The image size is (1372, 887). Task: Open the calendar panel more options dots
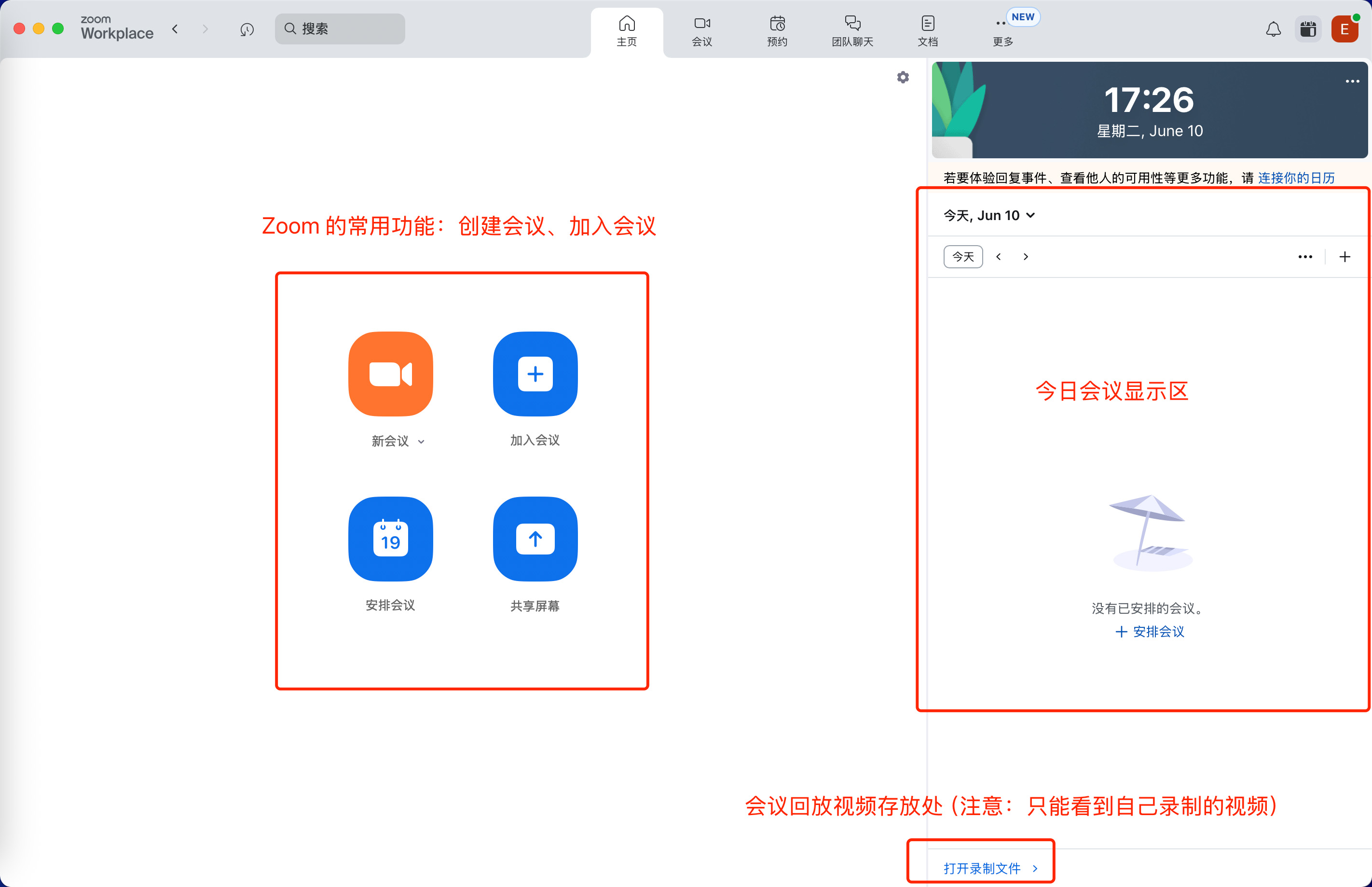click(1305, 257)
